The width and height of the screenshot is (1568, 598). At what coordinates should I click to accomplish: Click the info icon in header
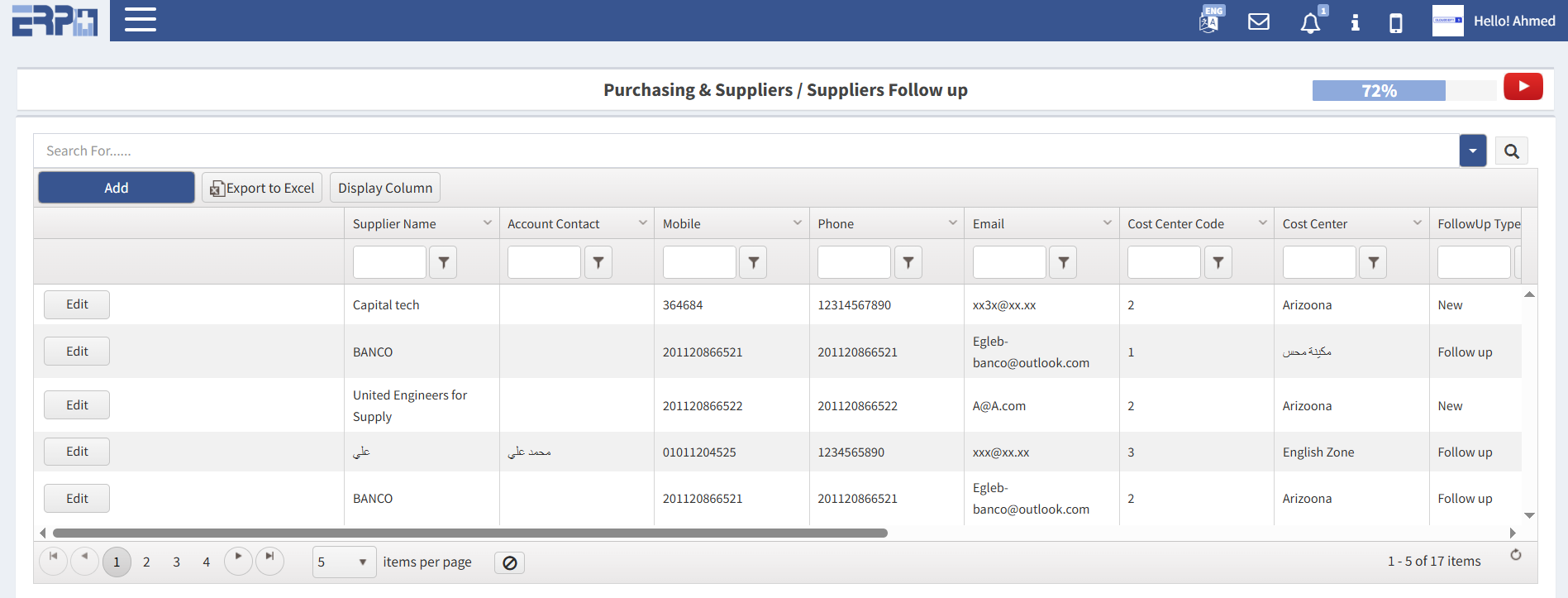tap(1355, 22)
